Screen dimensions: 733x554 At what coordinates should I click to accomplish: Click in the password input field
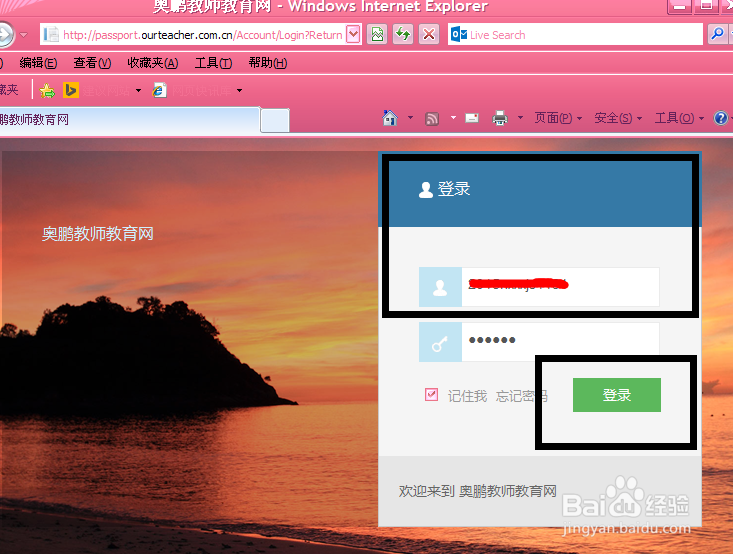(x=561, y=340)
